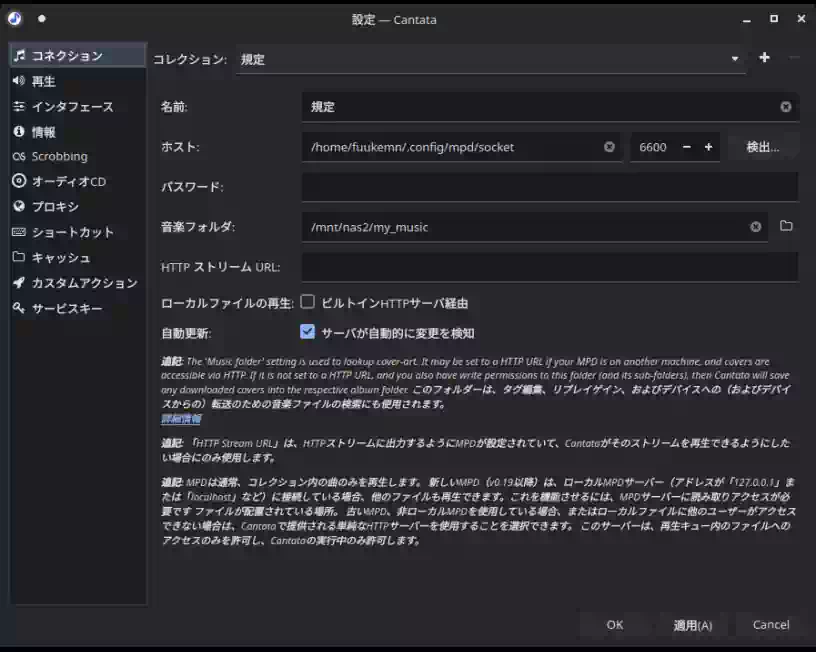Open the コネクション settings page
The height and width of the screenshot is (652, 816).
77,56
